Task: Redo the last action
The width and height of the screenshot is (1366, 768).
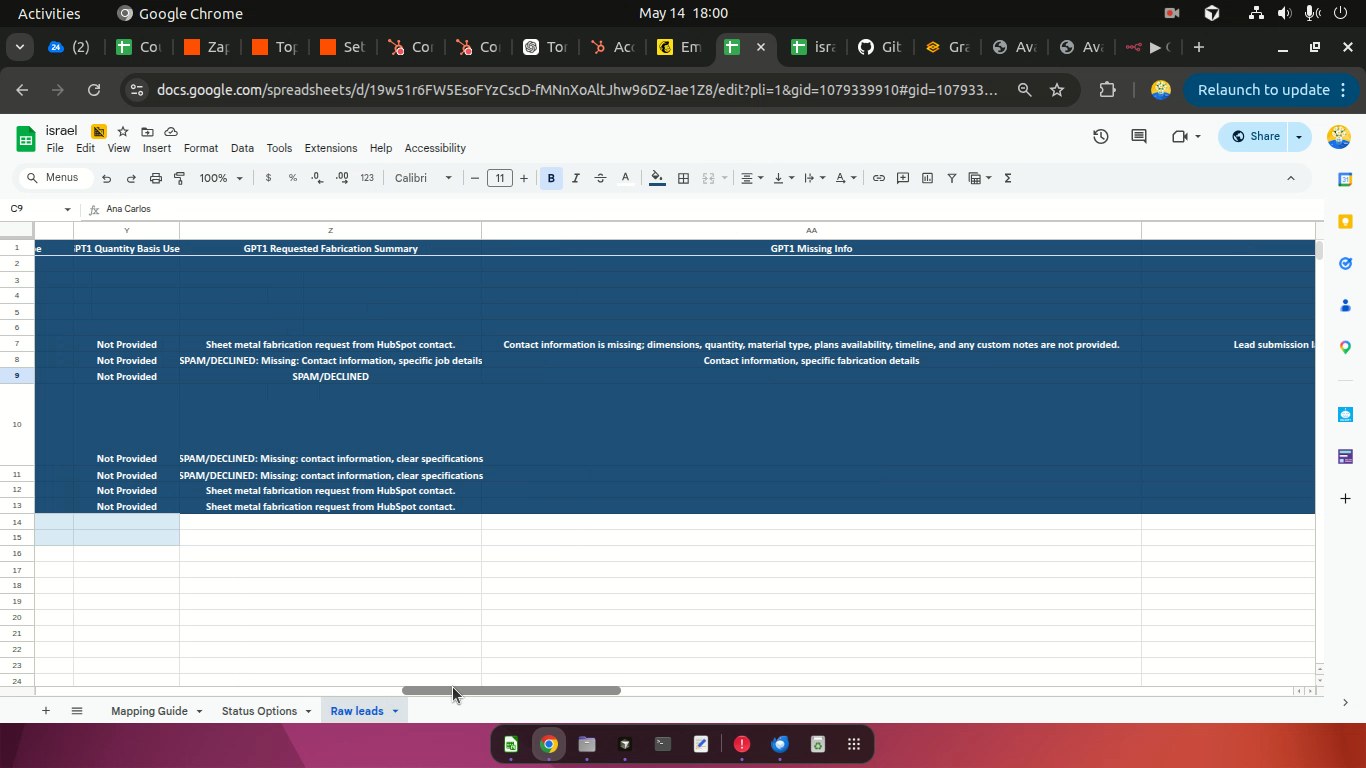Action: click(131, 178)
